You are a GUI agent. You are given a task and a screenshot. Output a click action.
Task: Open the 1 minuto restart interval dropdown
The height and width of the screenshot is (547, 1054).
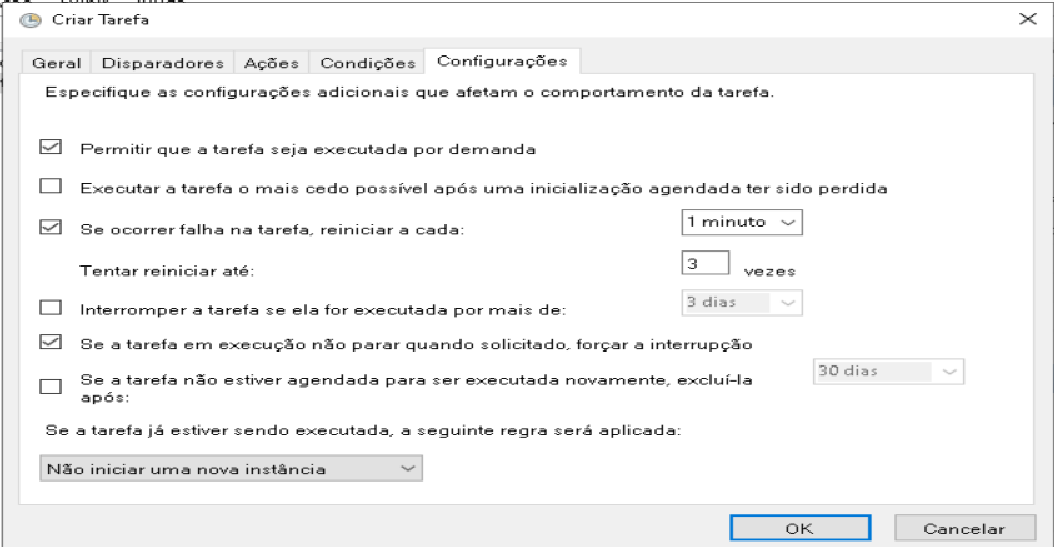[741, 222]
